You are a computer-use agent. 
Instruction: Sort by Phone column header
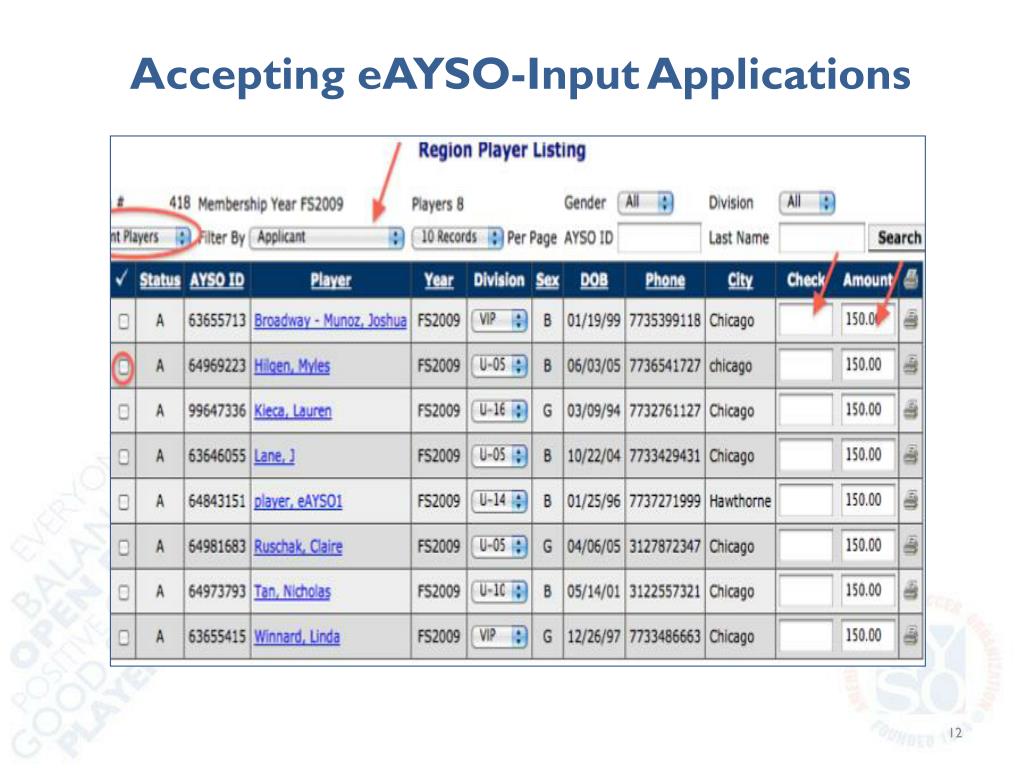(665, 280)
